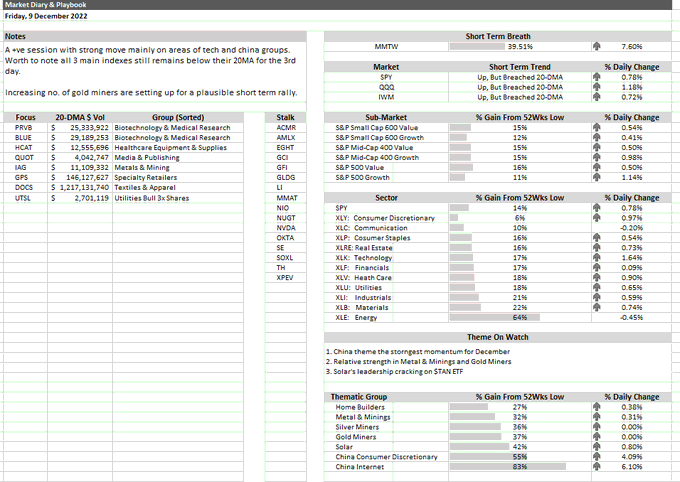Viewport: 680px width, 482px height.
Task: Select the Notes header cell
Action: [155, 36]
